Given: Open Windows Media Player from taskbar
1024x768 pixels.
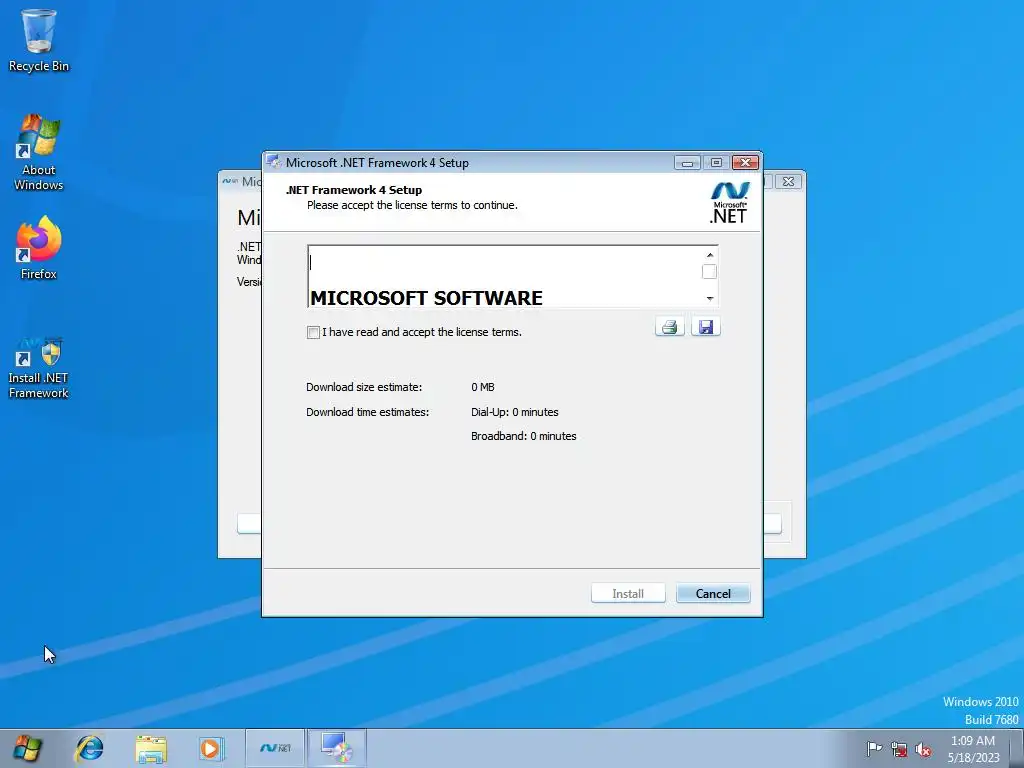Looking at the screenshot, I should point(211,748).
